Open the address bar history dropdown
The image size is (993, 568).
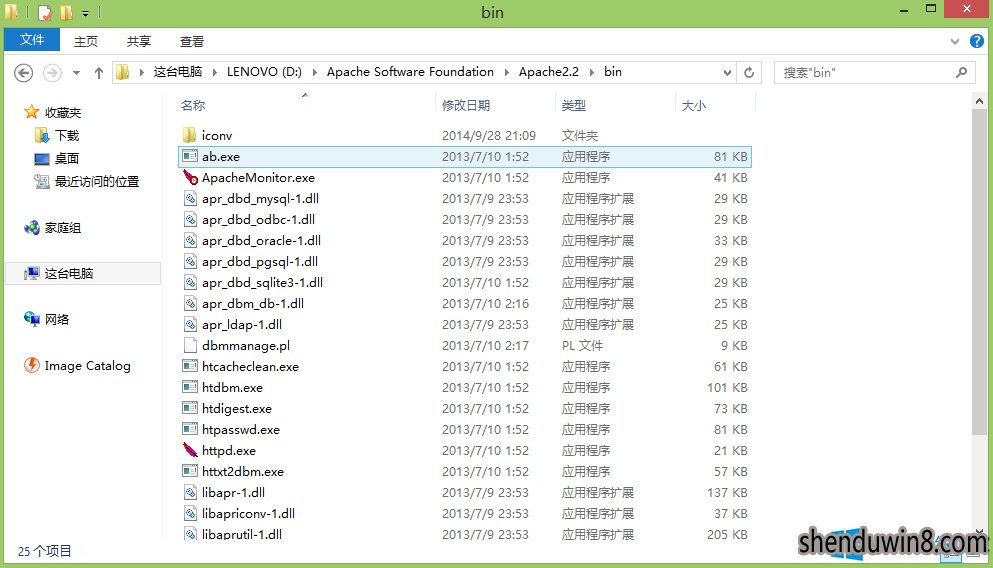727,72
